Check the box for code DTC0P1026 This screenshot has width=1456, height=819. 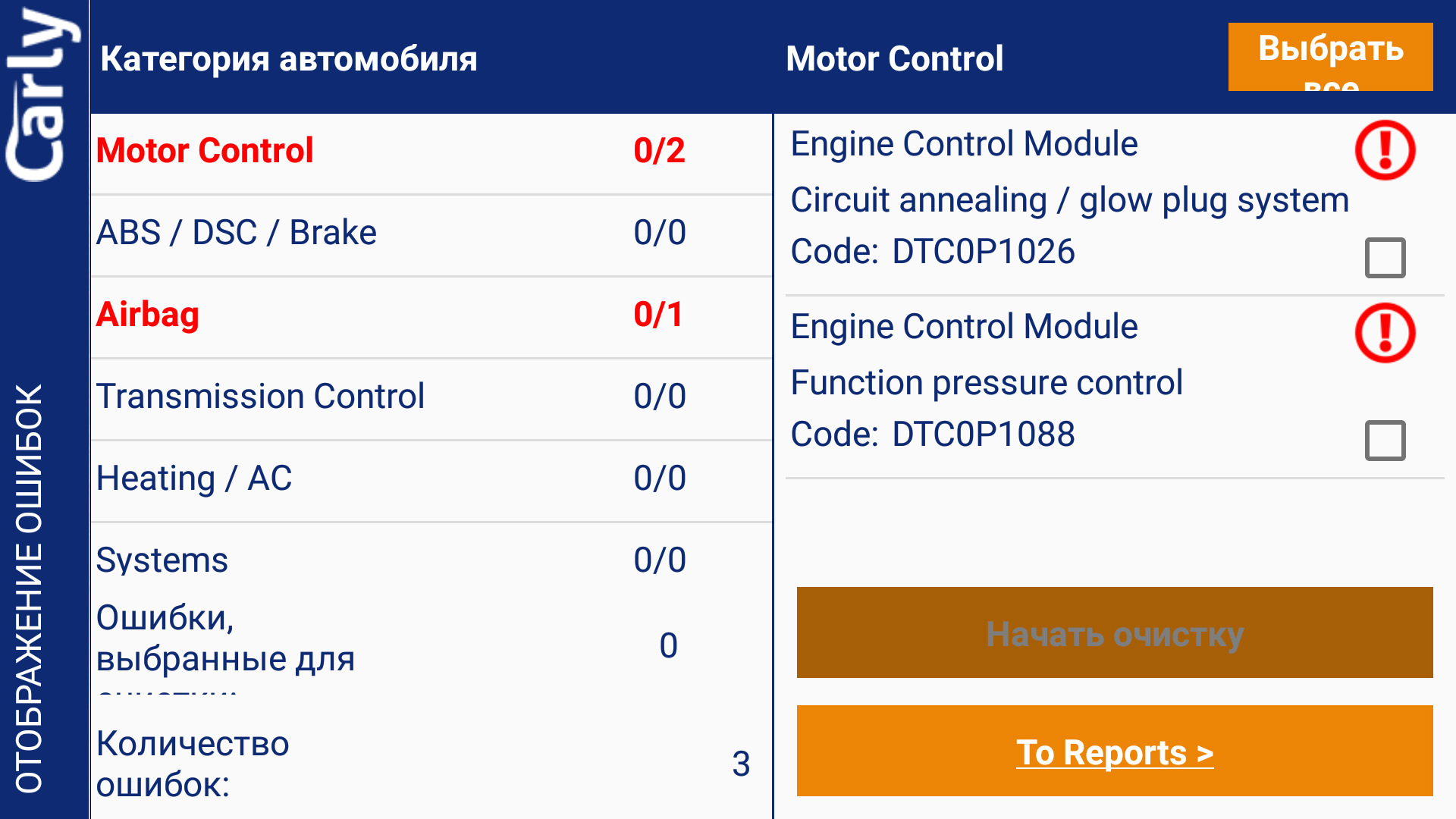[1385, 258]
